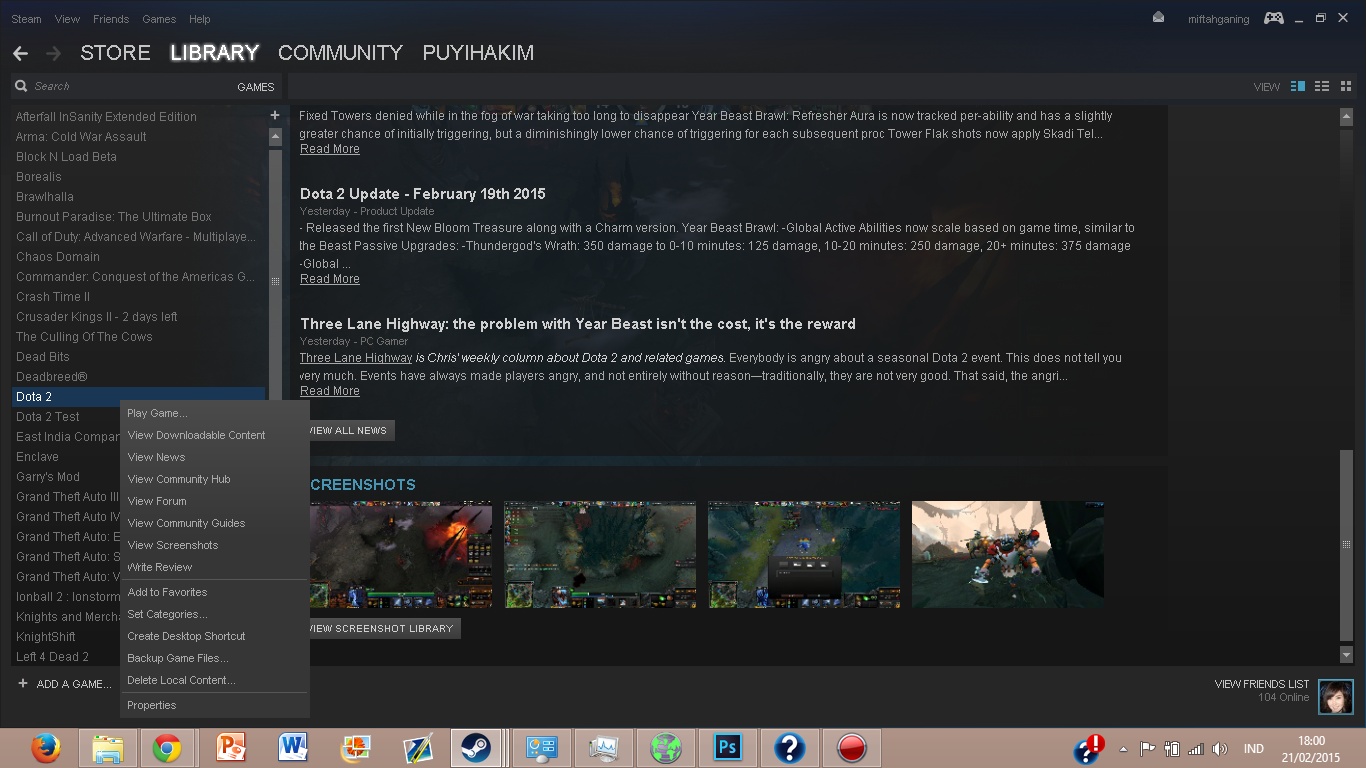Go to the STORE tab
Viewport: 1366px width, 768px height.
tap(115, 53)
